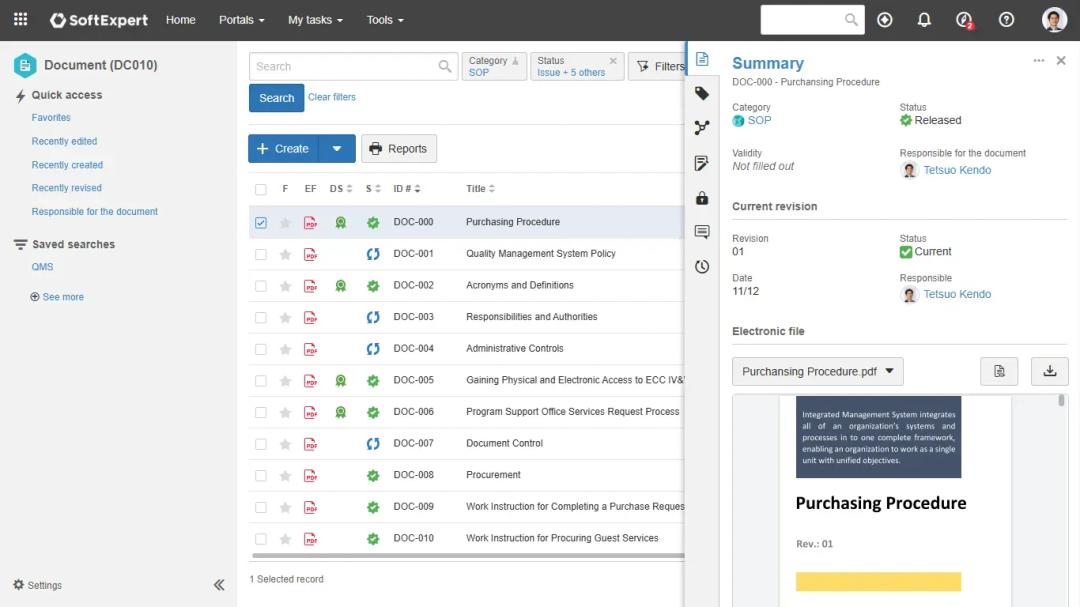
Task: Open the structure diagram icon in side panel
Action: click(702, 128)
